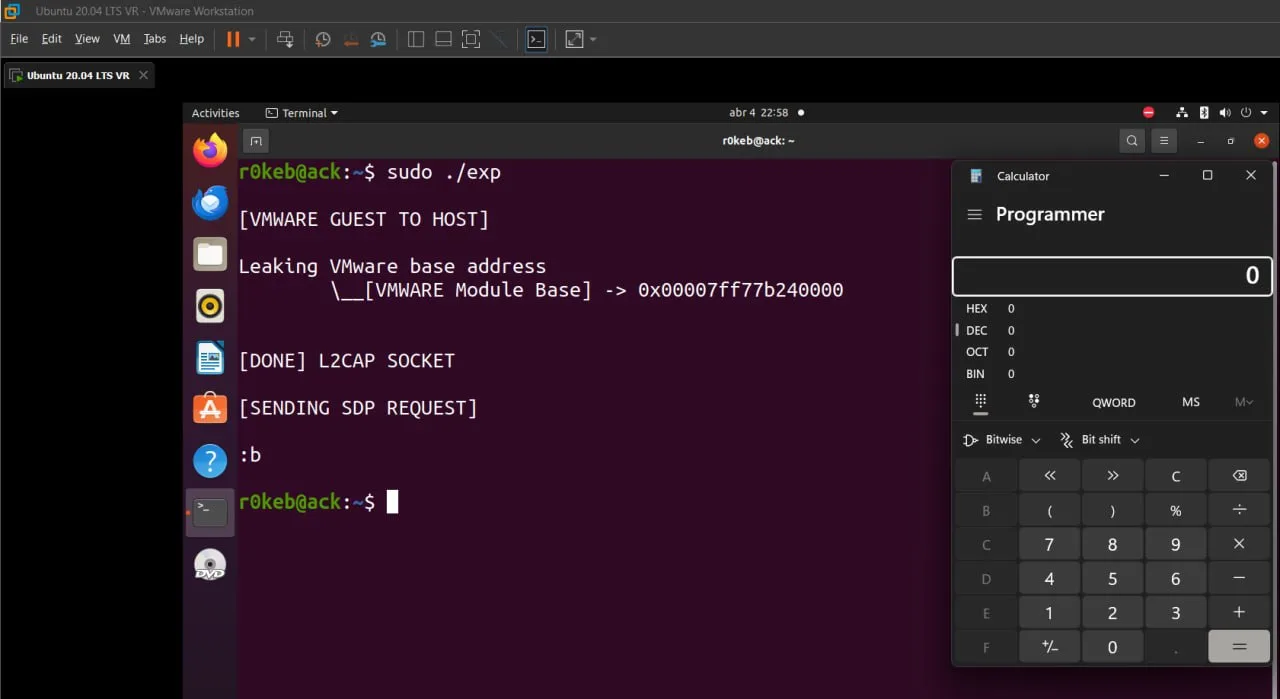Open Firefox from the Ubuntu dock
1280x699 pixels.
click(210, 151)
